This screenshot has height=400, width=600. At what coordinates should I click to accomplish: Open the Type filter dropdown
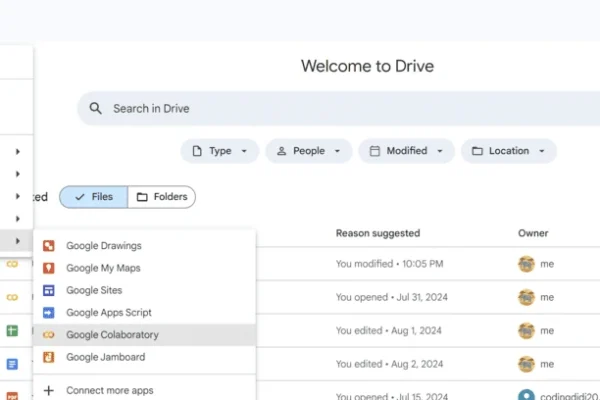[220, 151]
